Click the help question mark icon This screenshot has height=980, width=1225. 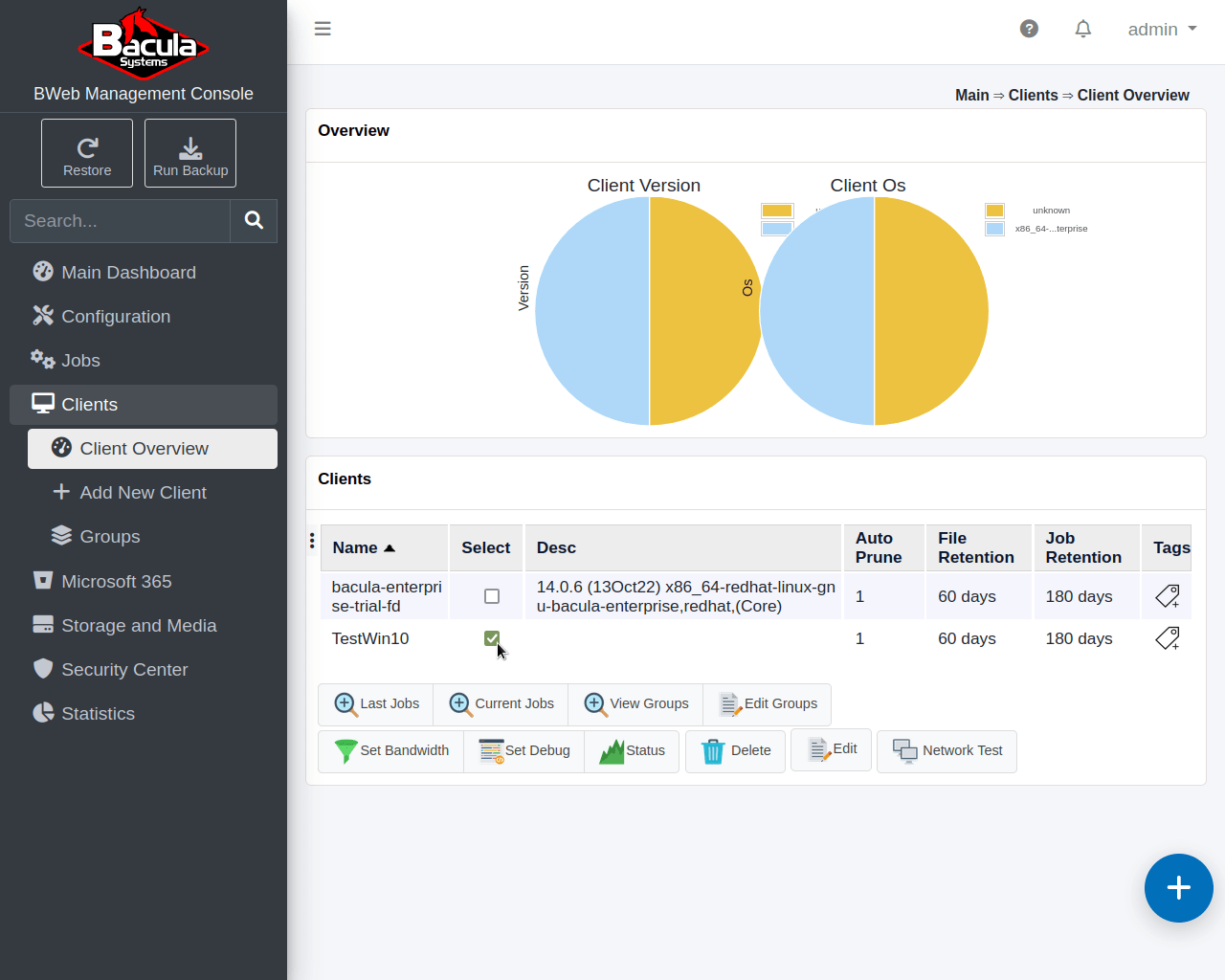coord(1029,29)
